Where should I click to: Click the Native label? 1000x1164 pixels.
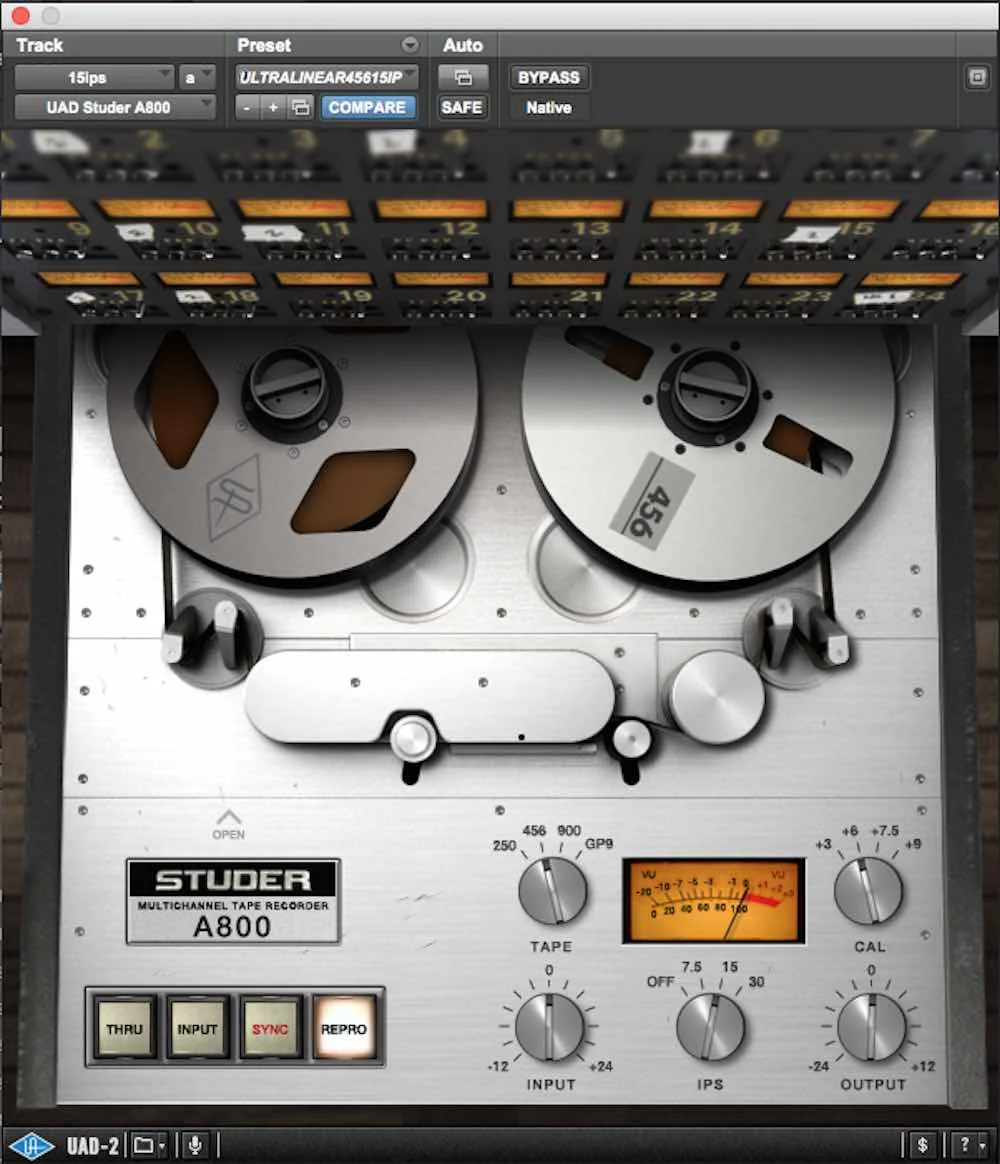(x=549, y=108)
